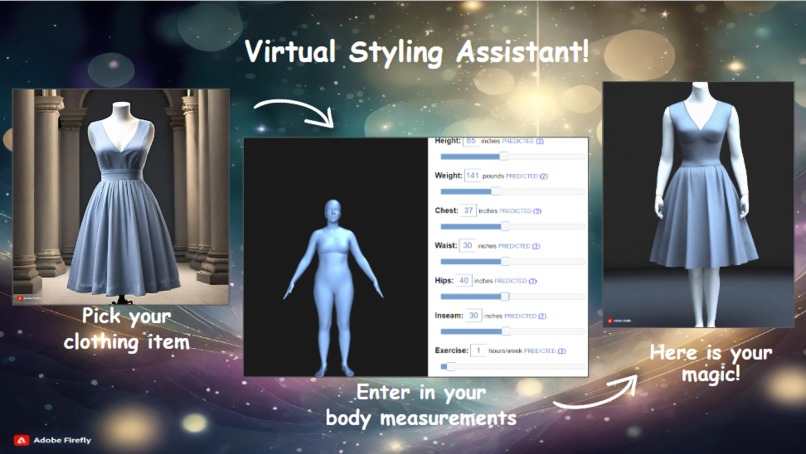Image resolution: width=806 pixels, height=454 pixels.
Task: Click the PREDICTED label in Chest row
Action: pos(516,211)
